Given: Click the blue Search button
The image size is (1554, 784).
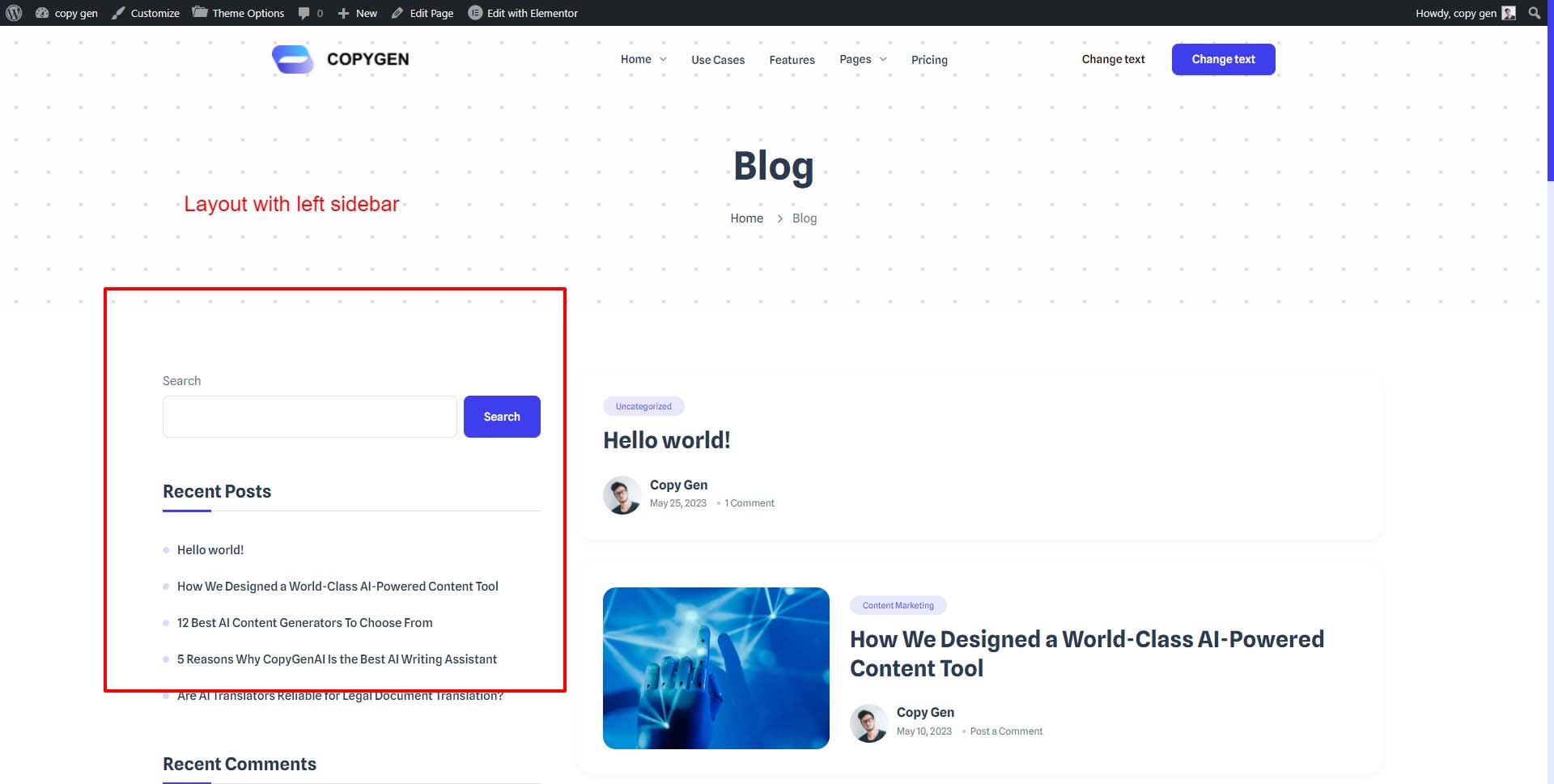Looking at the screenshot, I should (502, 417).
